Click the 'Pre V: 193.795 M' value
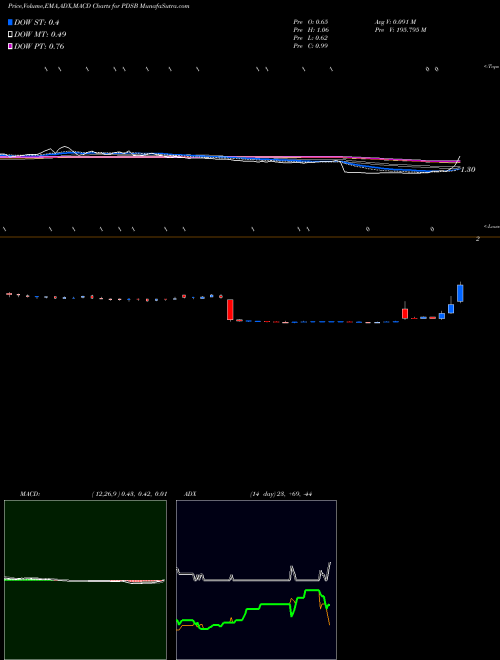This screenshot has height=660, width=500. click(401, 30)
